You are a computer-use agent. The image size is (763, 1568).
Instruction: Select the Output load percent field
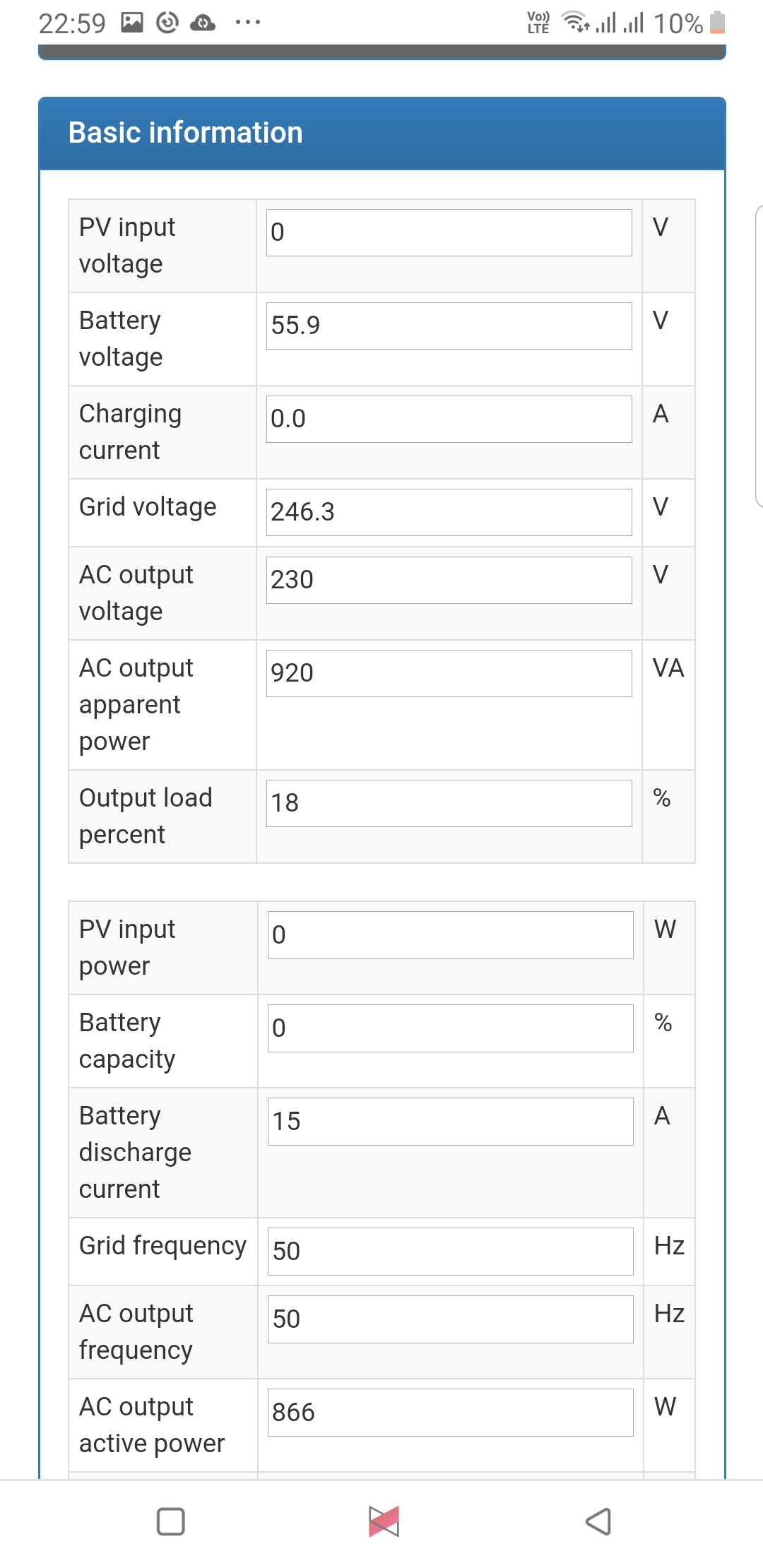[449, 803]
